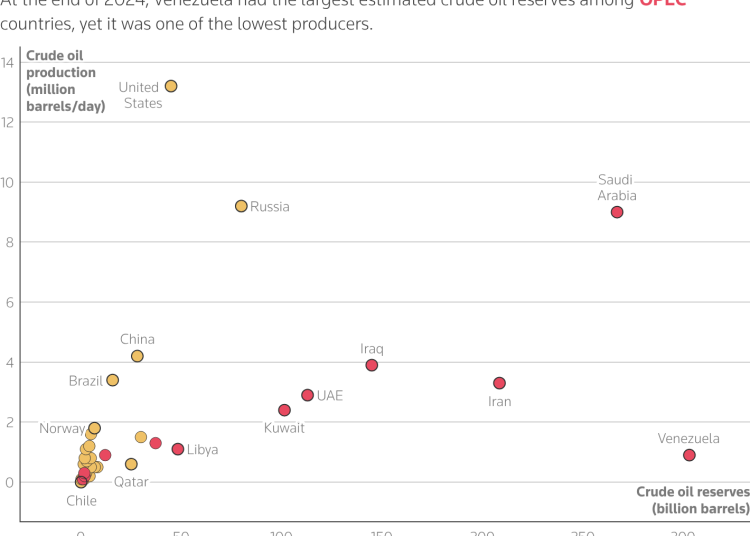
Task: Click the UAE data point
Action: point(307,395)
